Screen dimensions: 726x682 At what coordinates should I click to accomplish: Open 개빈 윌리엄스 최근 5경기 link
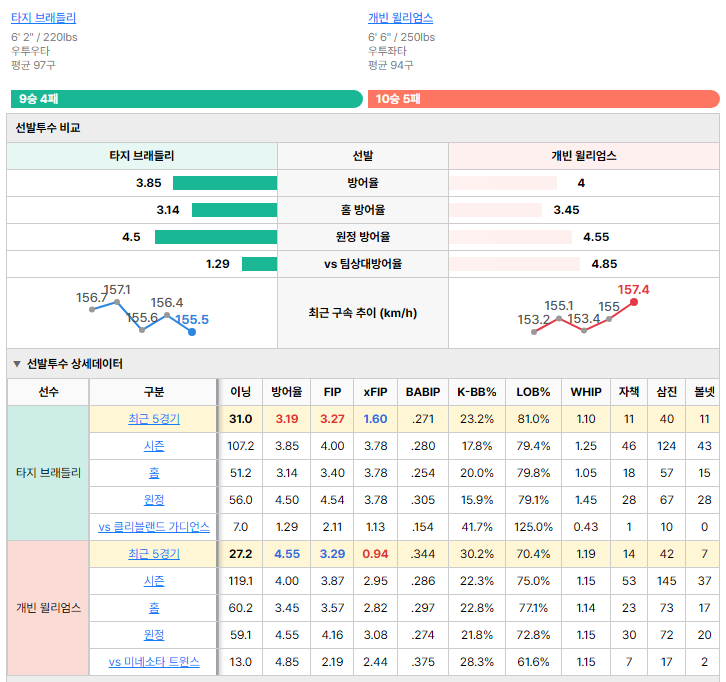(x=154, y=554)
